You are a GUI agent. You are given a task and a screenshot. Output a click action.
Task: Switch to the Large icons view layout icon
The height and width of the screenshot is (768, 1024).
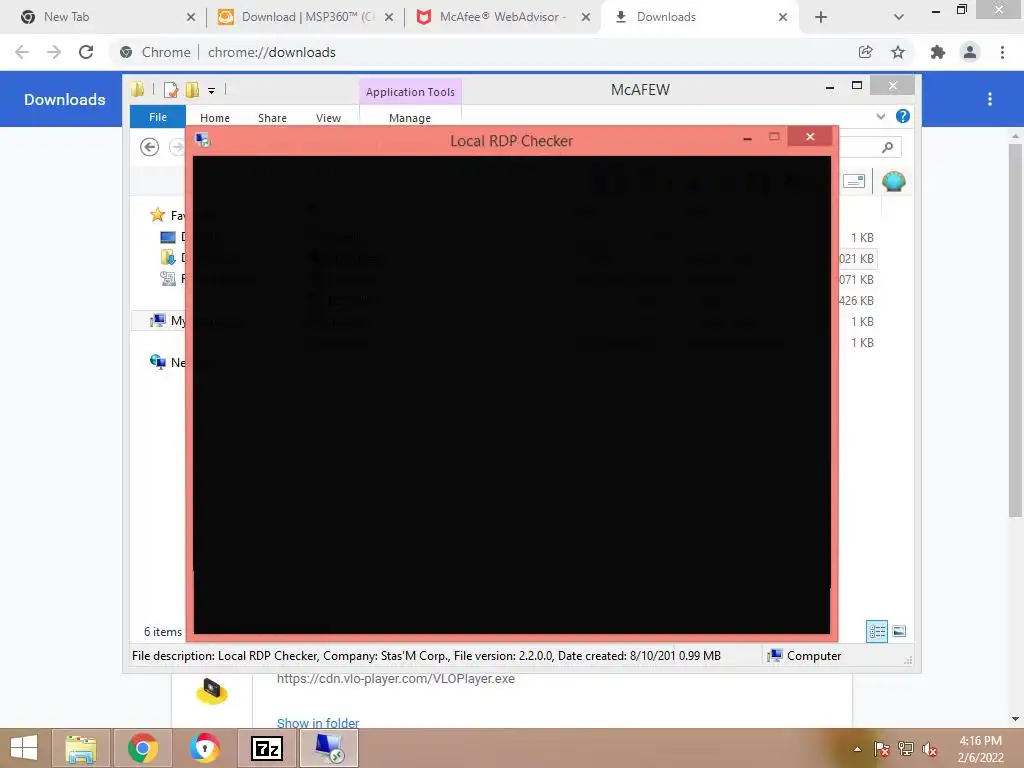click(x=899, y=631)
